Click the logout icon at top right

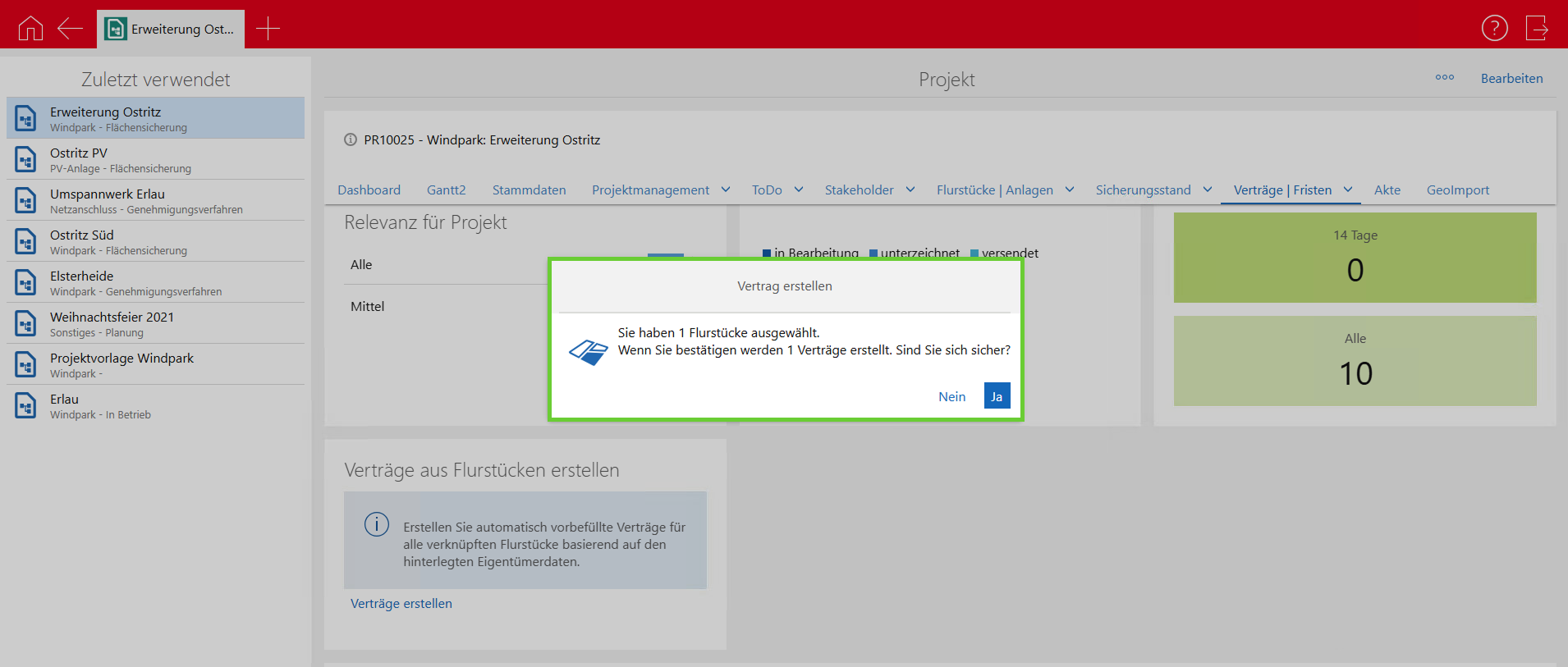point(1536,28)
